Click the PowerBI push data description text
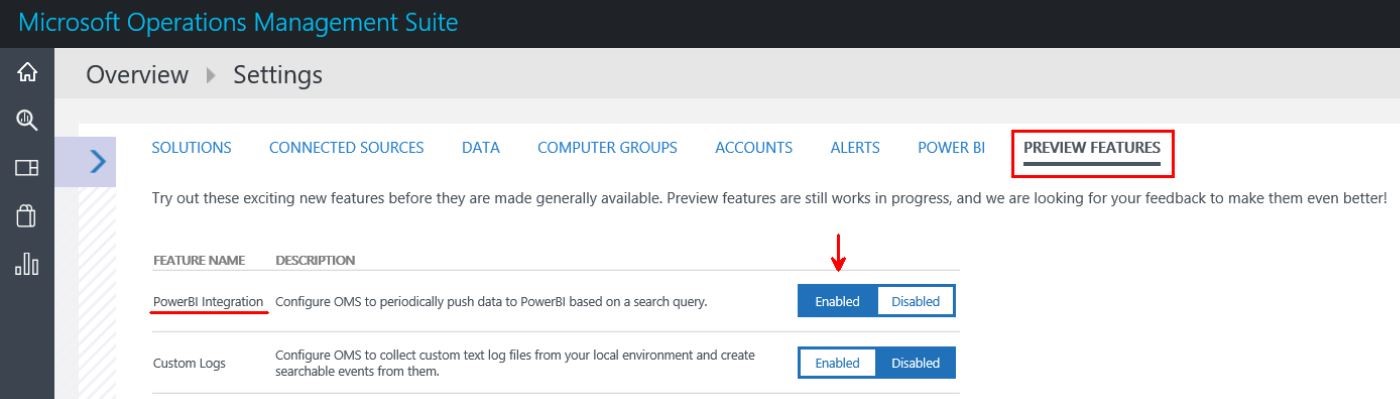 click(x=491, y=301)
